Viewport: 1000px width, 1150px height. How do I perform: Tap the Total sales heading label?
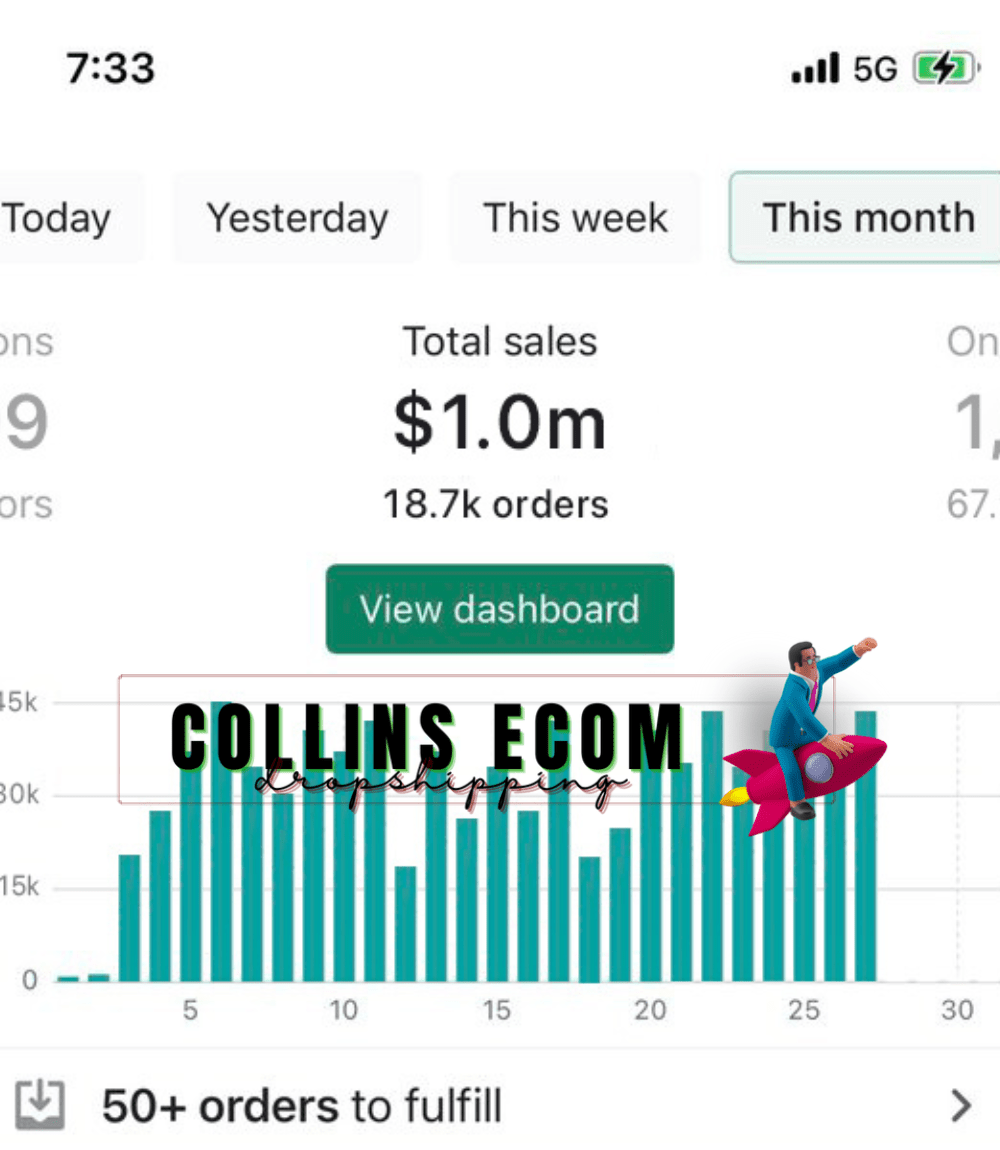click(499, 342)
